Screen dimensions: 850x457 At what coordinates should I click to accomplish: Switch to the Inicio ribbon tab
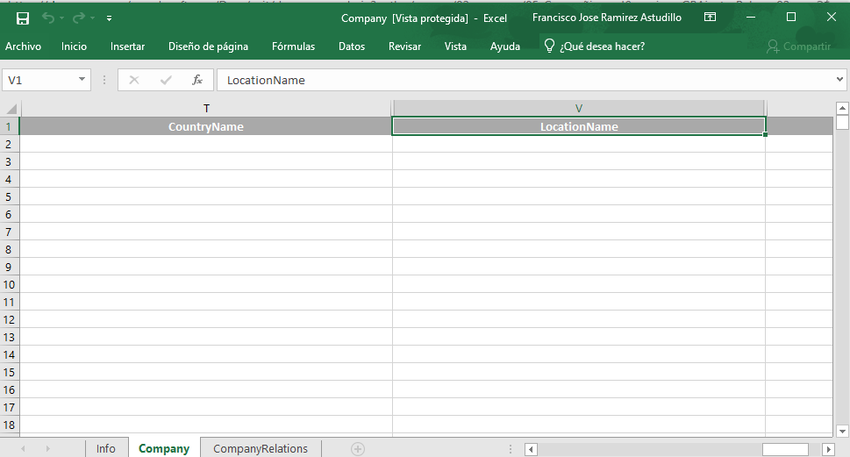[x=74, y=46]
